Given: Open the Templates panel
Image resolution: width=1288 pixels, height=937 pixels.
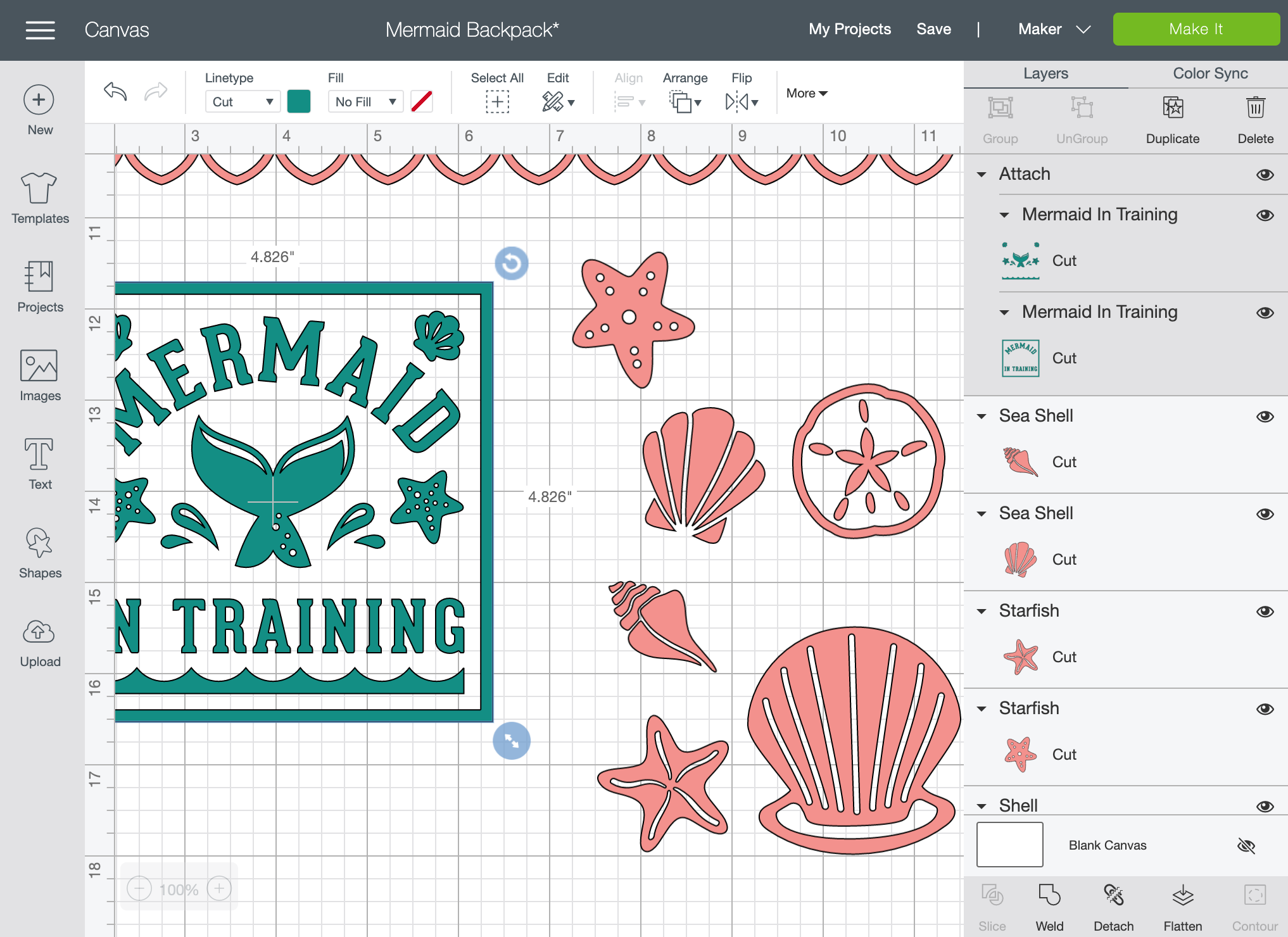Looking at the screenshot, I should pos(40,198).
